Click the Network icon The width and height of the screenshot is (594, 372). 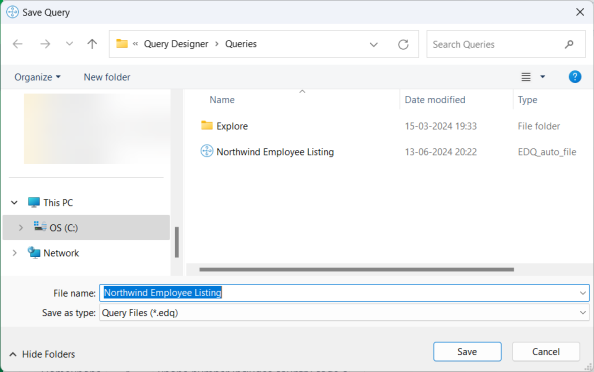[34, 252]
